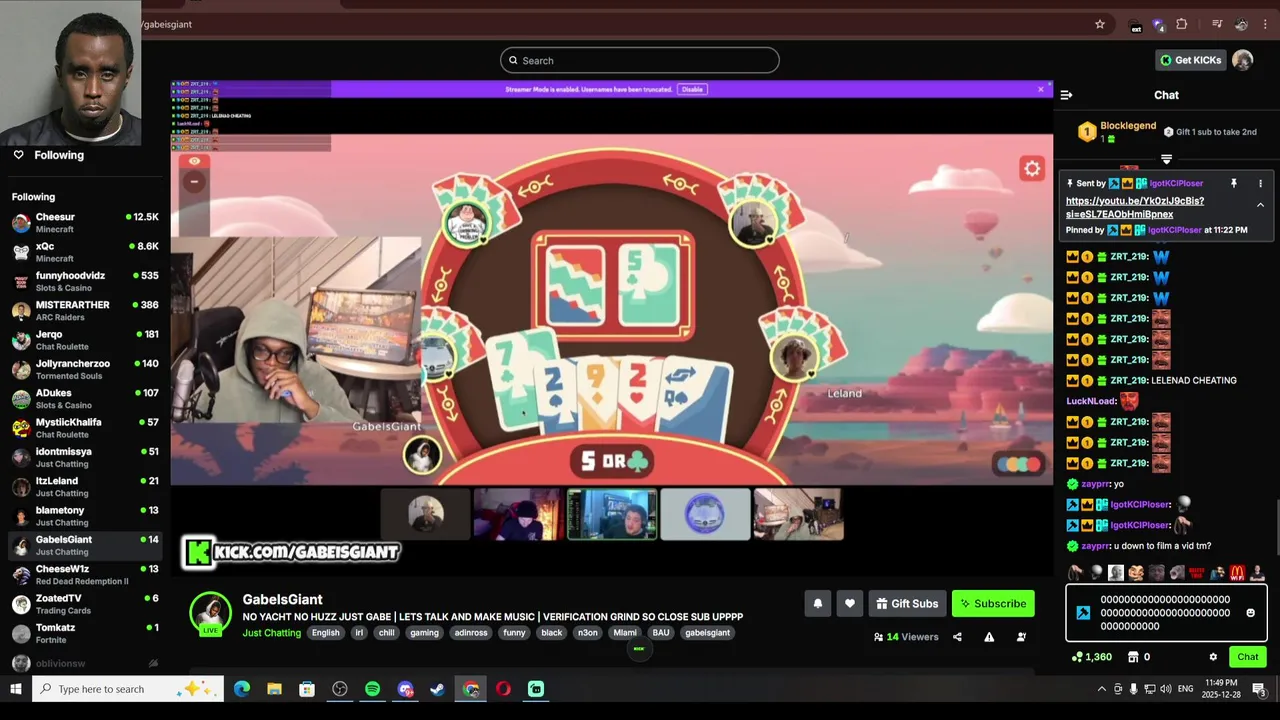
Task: Open funnyhoodvidz channel in sidebar
Action: [85, 281]
